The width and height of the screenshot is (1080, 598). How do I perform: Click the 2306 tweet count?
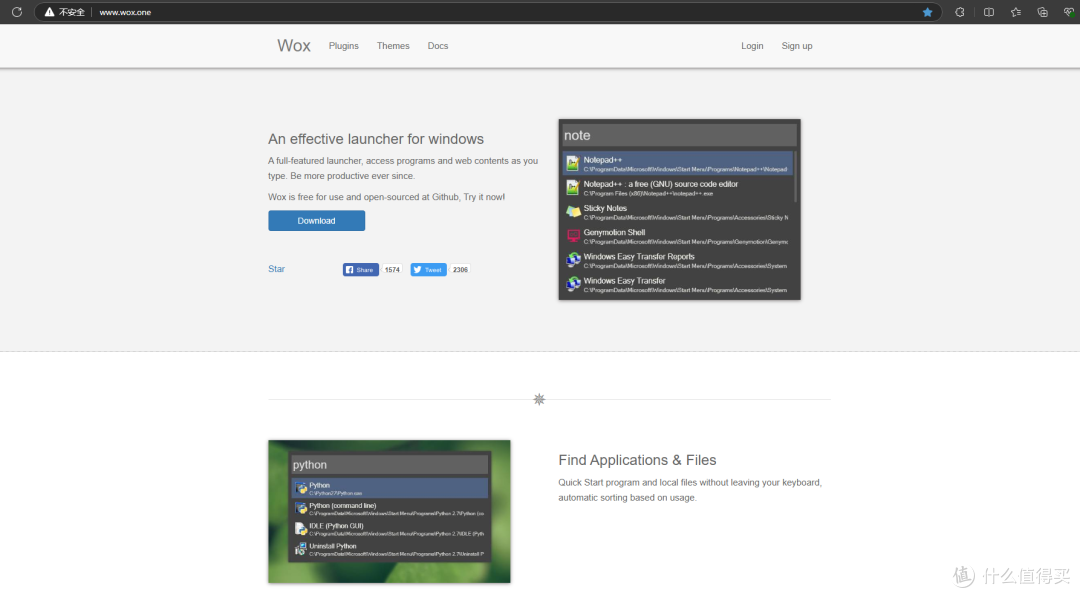pyautogui.click(x=460, y=269)
